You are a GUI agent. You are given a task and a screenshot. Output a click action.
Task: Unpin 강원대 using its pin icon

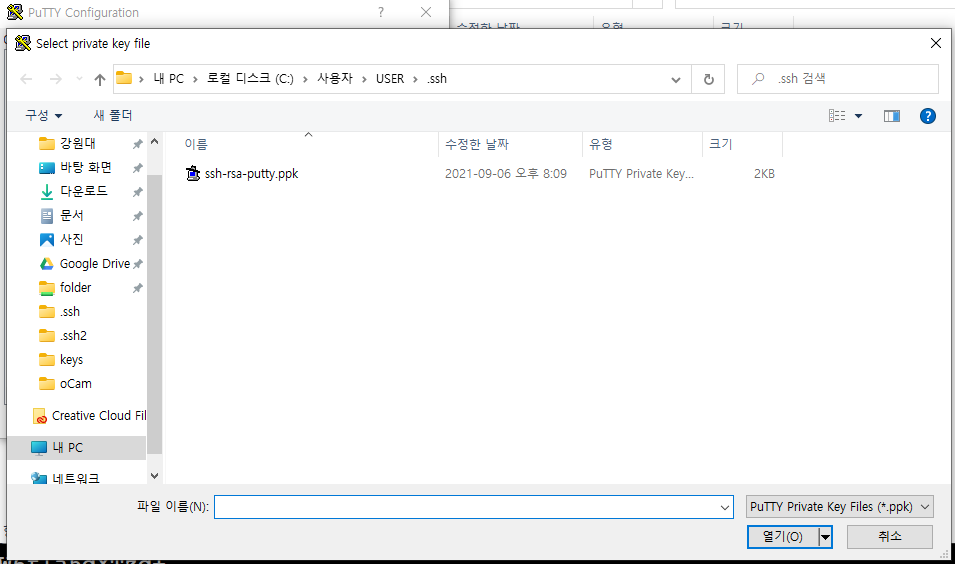point(138,144)
